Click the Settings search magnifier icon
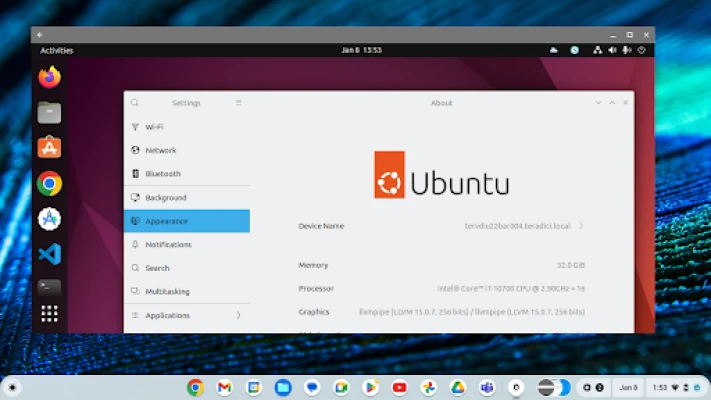Image resolution: width=711 pixels, height=400 pixels. 135,103
